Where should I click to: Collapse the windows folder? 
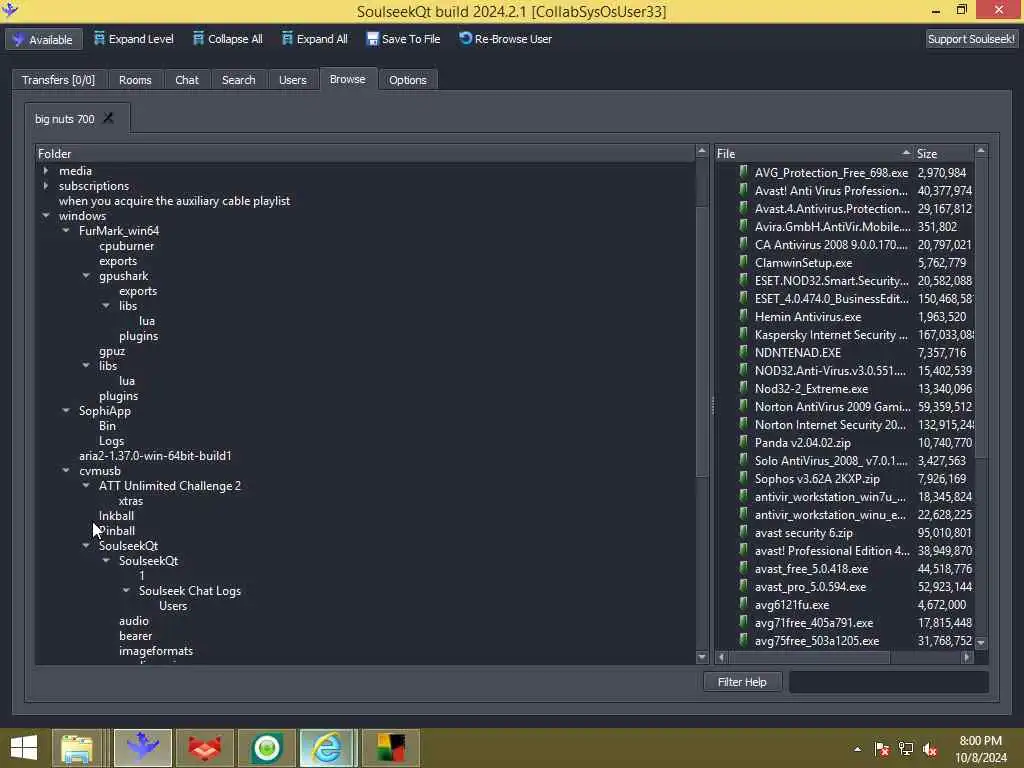point(46,216)
